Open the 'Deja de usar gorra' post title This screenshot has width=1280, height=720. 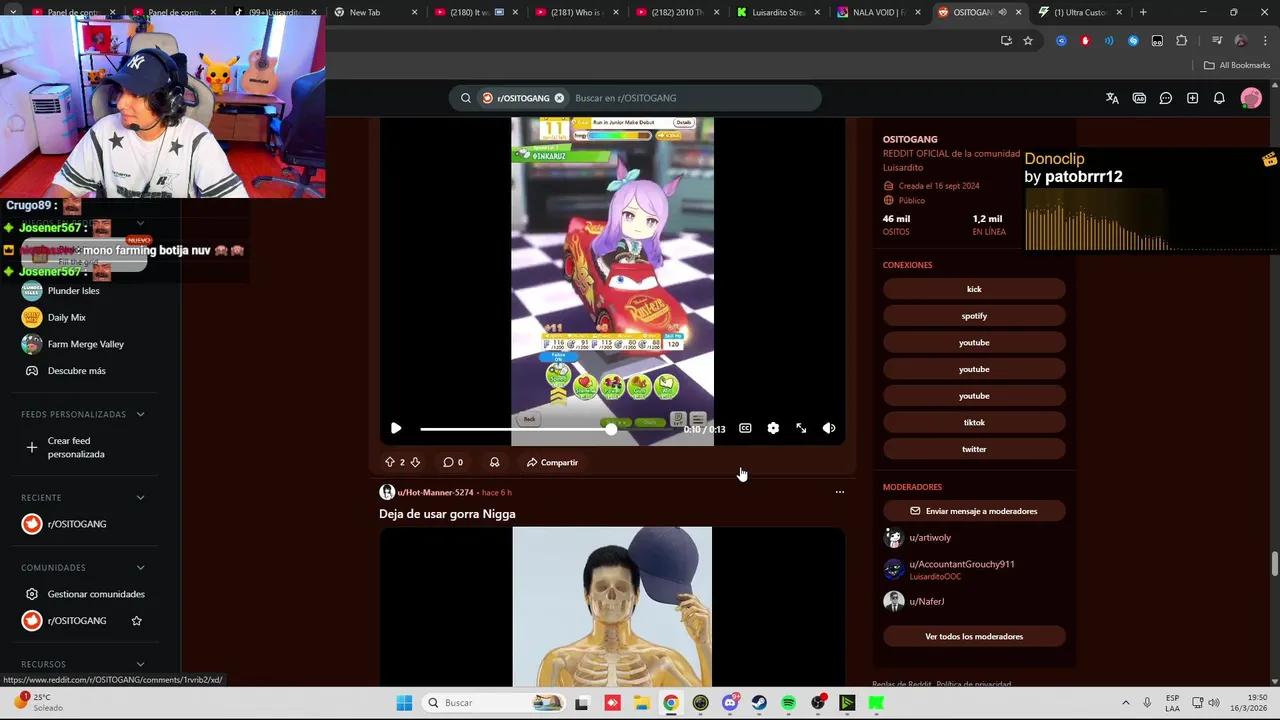(447, 514)
